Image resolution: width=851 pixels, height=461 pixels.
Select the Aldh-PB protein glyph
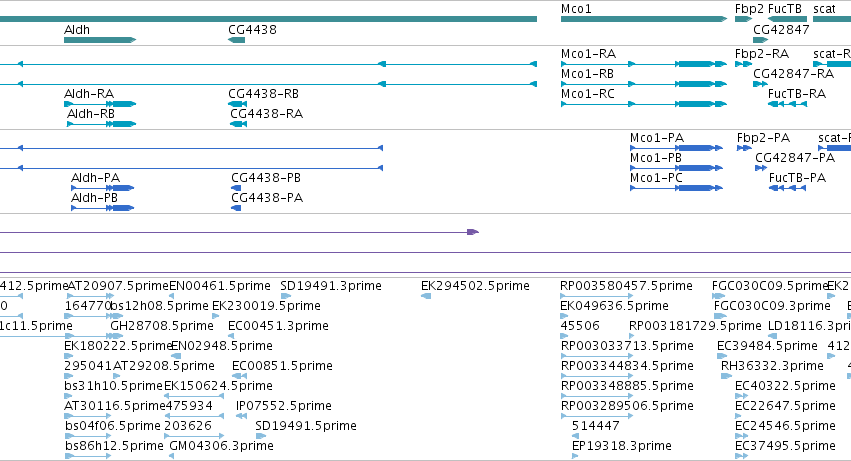click(103, 208)
